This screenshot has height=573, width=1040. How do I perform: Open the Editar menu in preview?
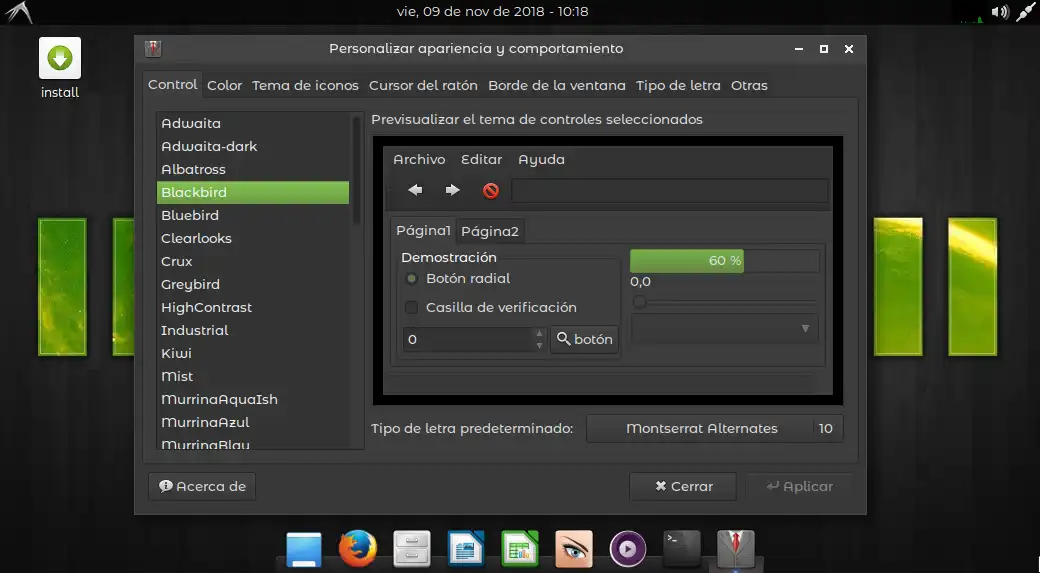(x=482, y=159)
